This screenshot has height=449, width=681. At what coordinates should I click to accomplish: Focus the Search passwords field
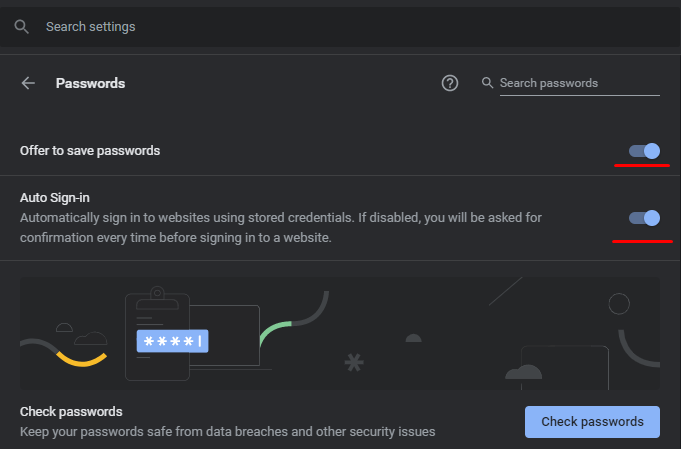click(579, 83)
